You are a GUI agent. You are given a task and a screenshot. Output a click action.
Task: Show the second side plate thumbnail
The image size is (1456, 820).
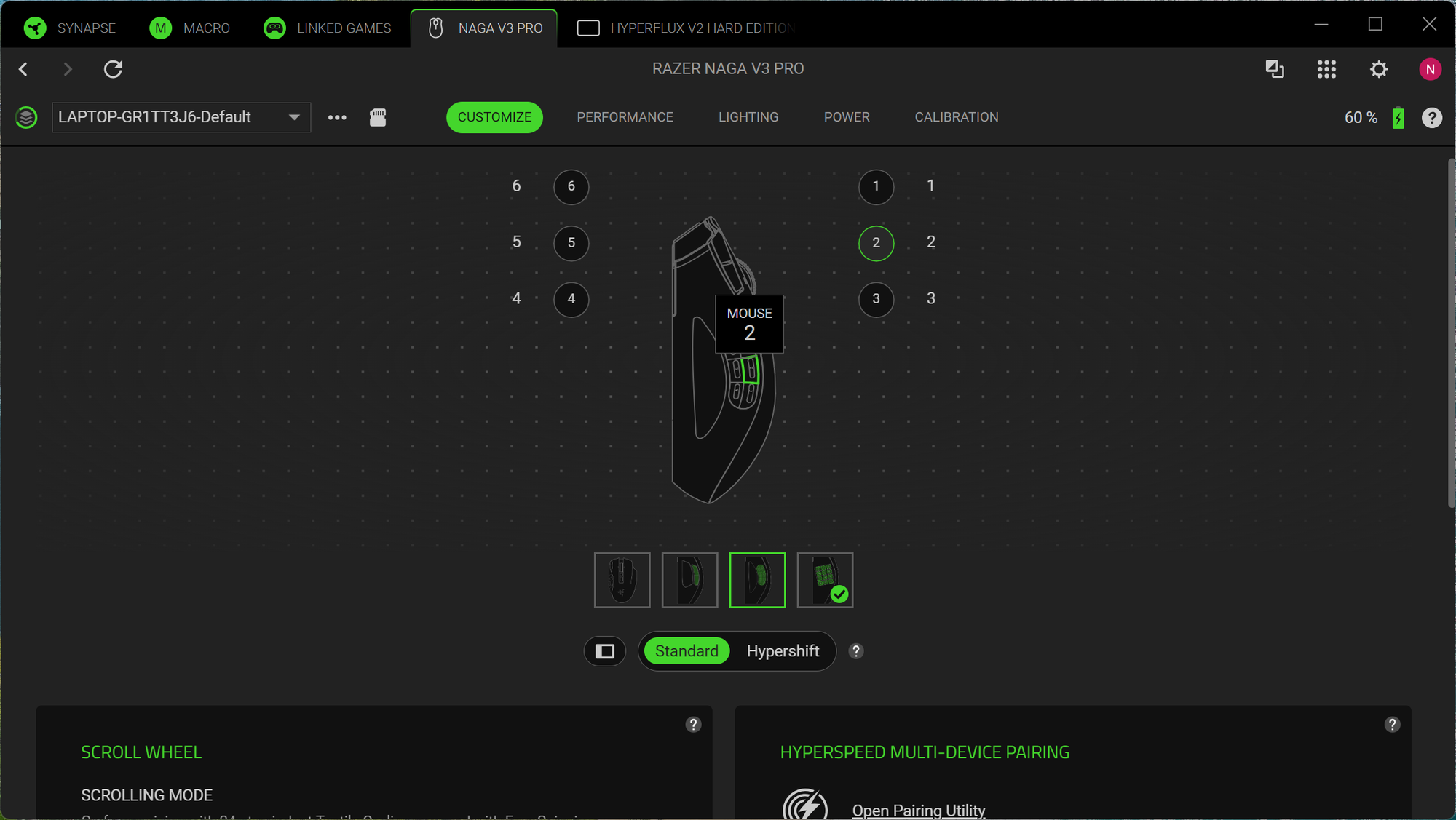click(x=689, y=580)
